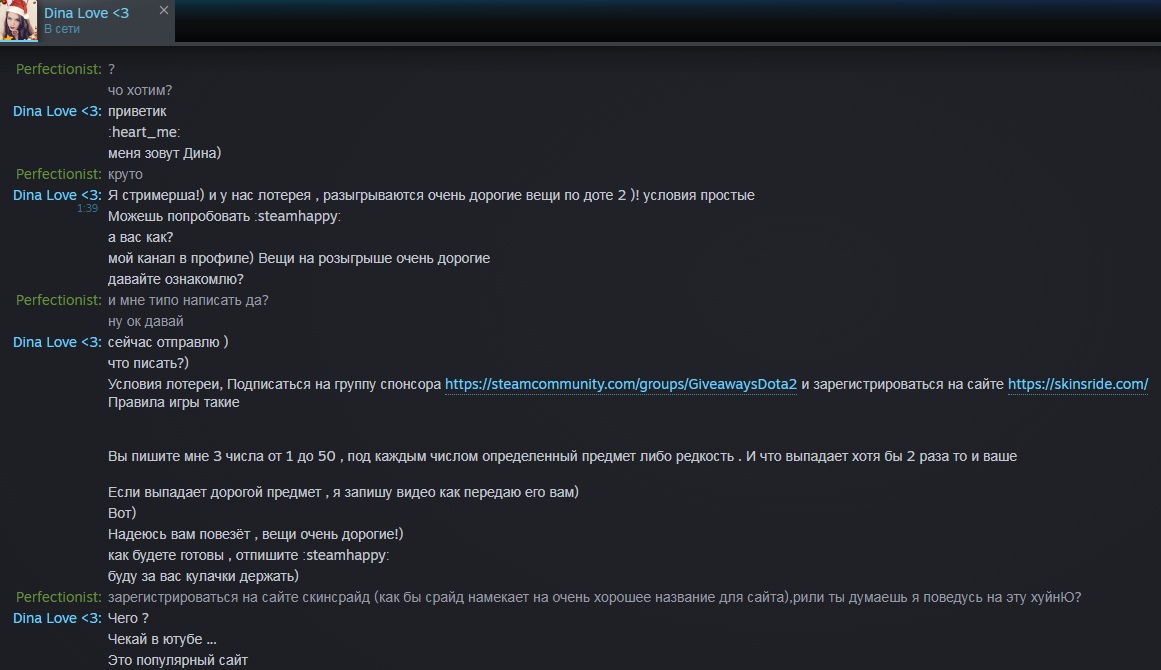Click Dina Love <3 name beside "сейчас отправлю"
This screenshot has width=1161, height=670.
(x=57, y=342)
